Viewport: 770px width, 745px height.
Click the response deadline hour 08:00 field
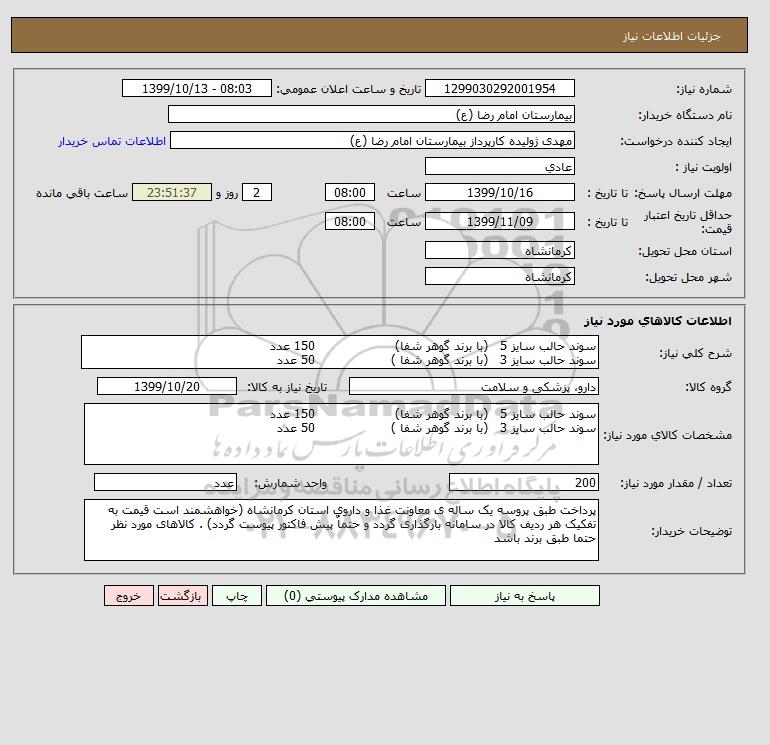tap(350, 193)
